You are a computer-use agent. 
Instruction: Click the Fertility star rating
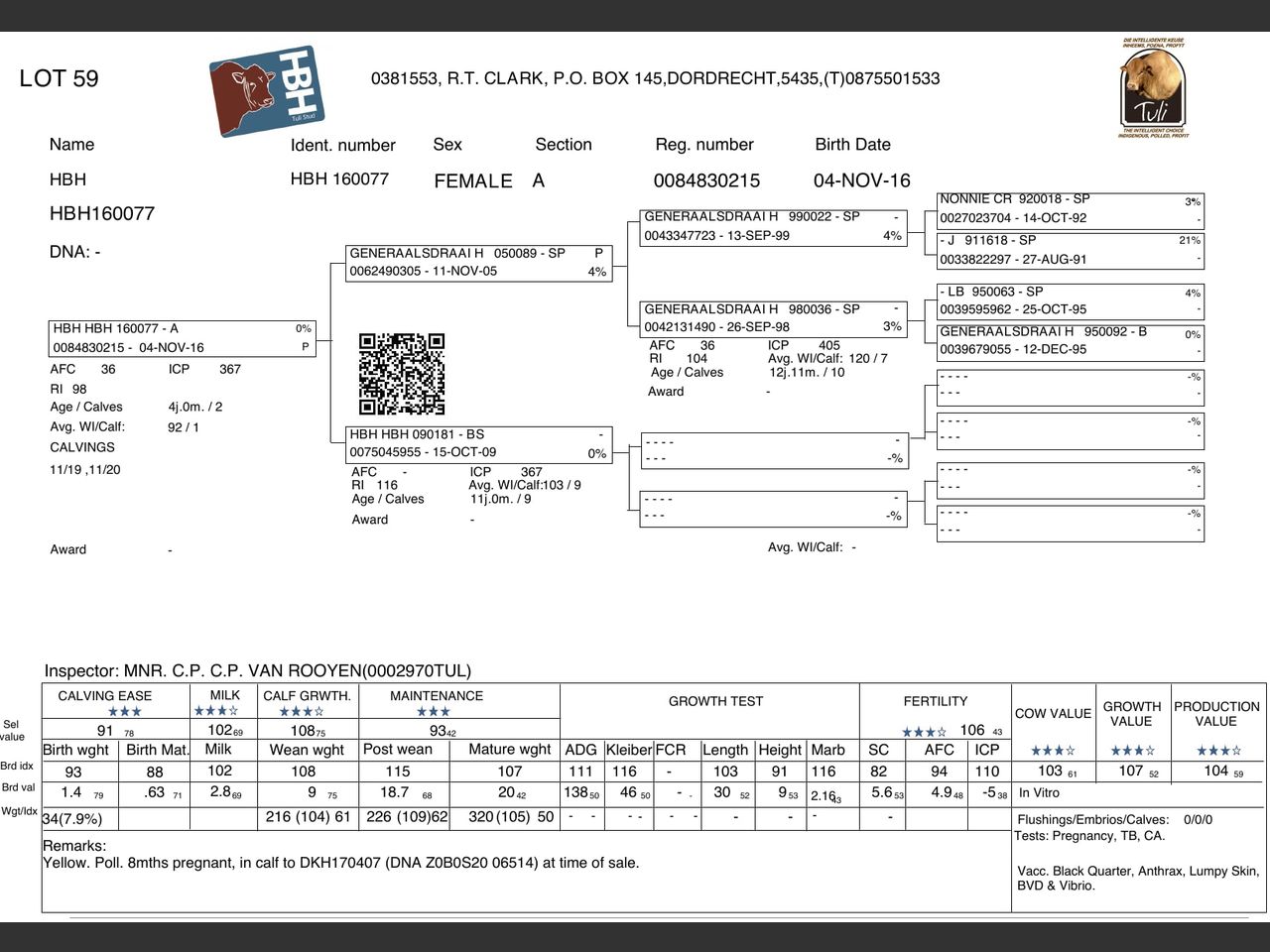[924, 732]
